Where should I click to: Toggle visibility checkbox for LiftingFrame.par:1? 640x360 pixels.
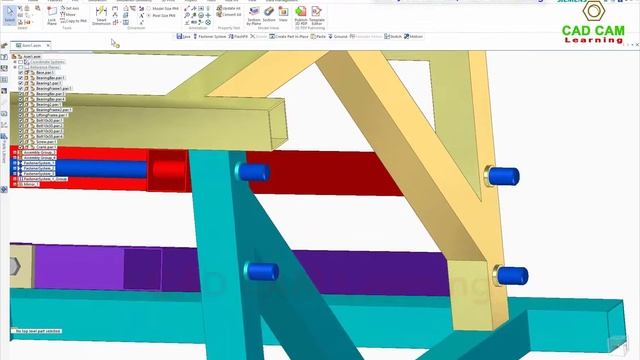pos(21,115)
